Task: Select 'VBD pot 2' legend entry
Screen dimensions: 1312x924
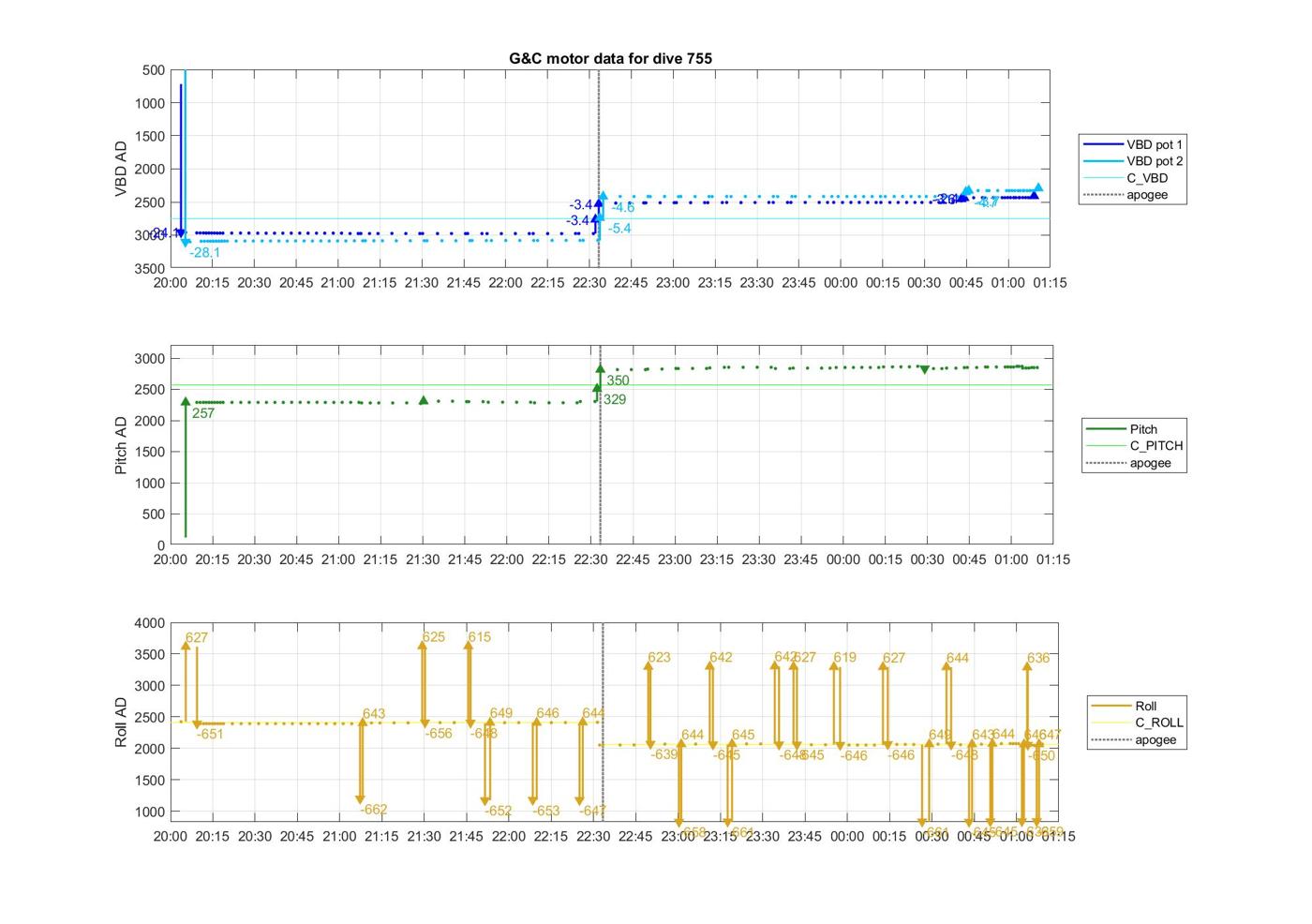Action: coord(1132,161)
